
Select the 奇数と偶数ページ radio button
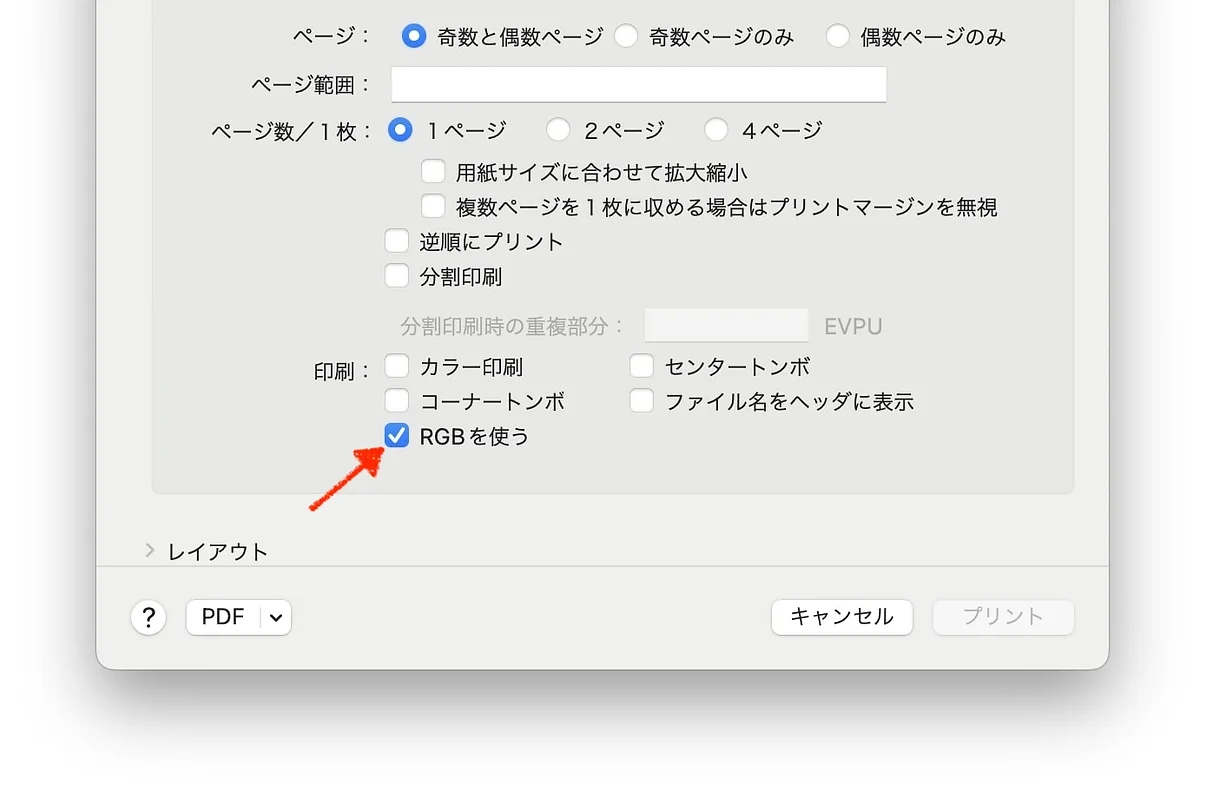(414, 37)
